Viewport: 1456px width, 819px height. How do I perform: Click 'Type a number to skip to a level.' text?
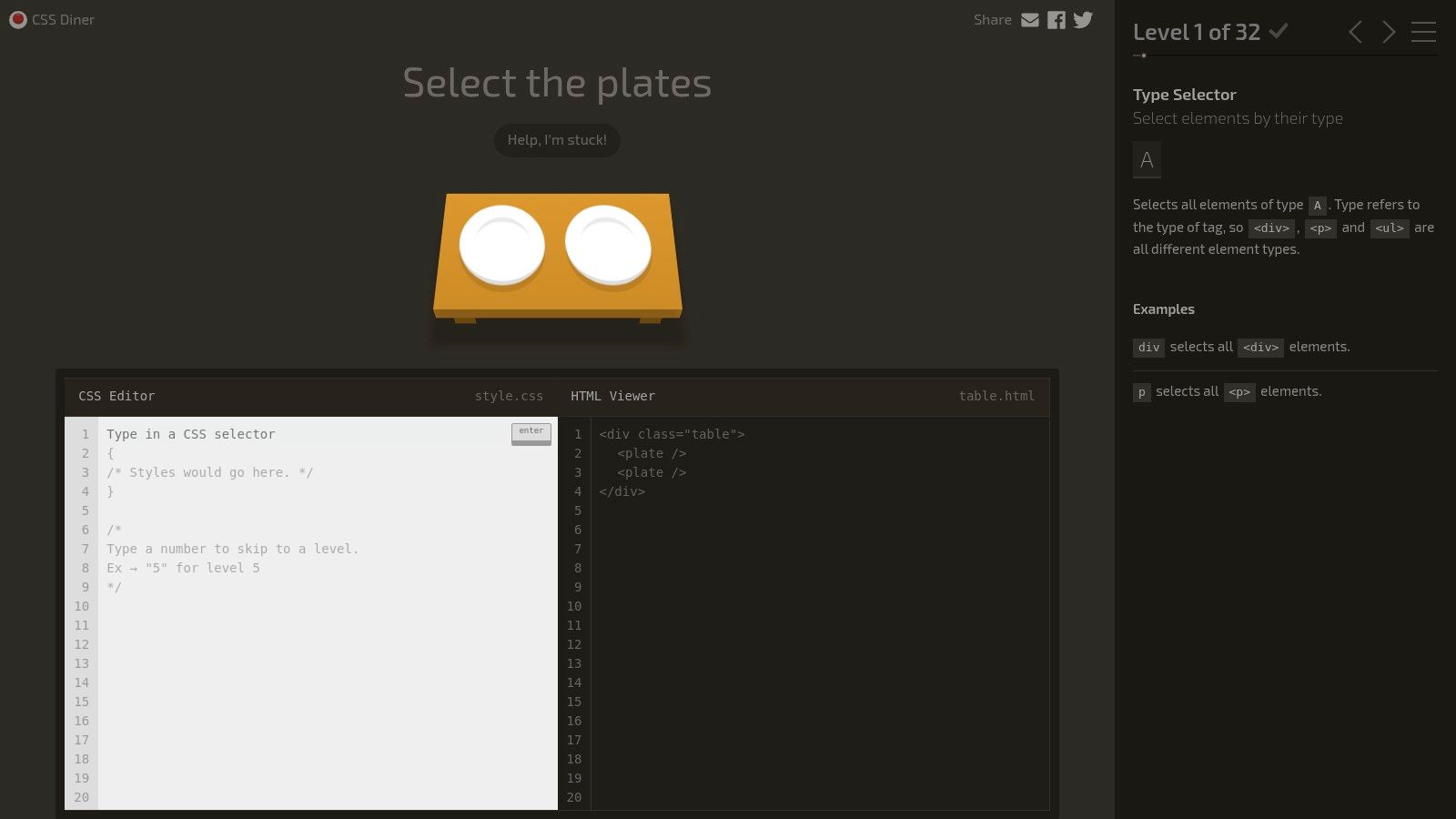(232, 549)
